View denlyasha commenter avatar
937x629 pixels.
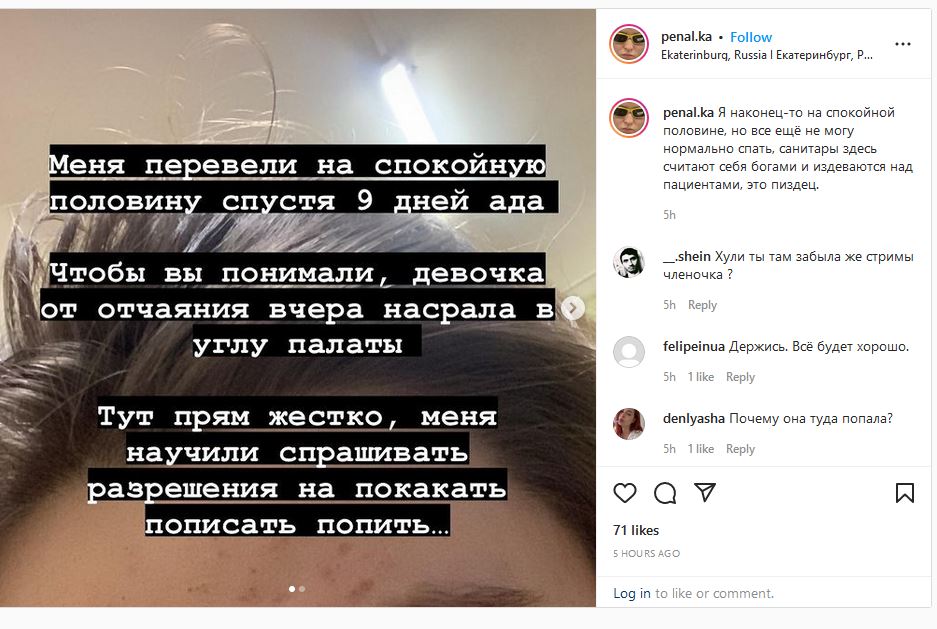click(x=629, y=424)
